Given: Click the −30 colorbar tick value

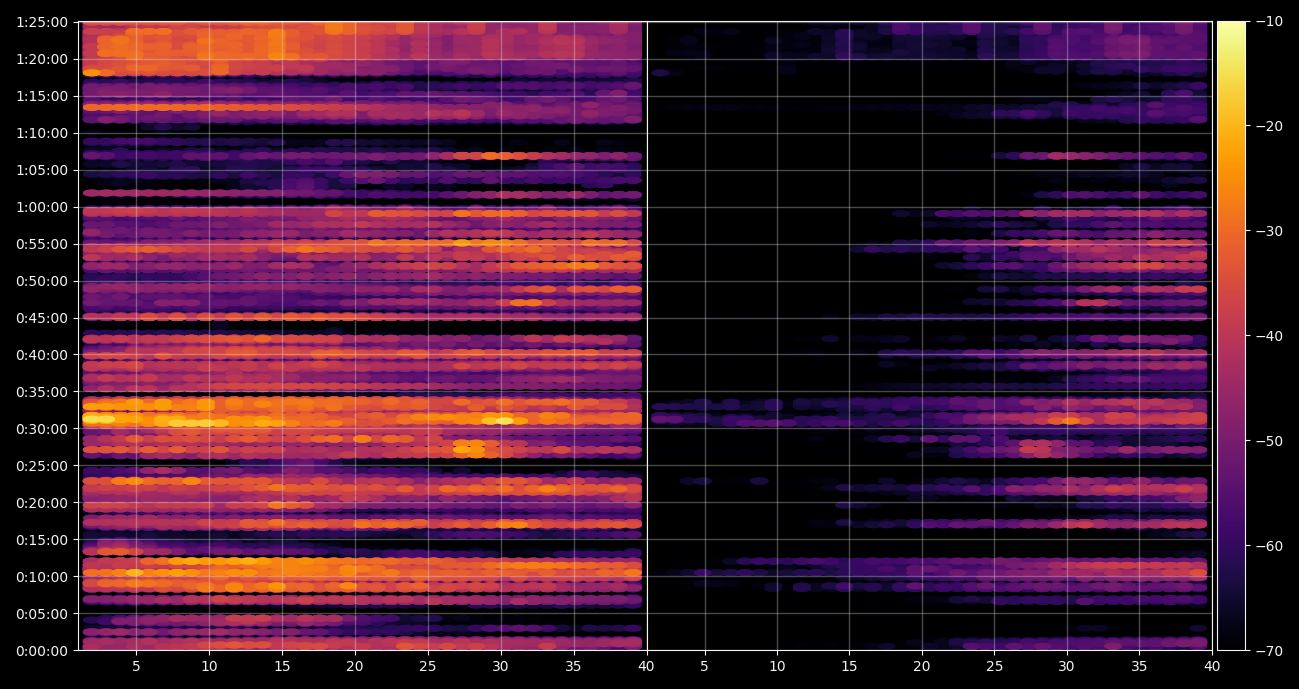Looking at the screenshot, I should pyautogui.click(x=1270, y=231).
